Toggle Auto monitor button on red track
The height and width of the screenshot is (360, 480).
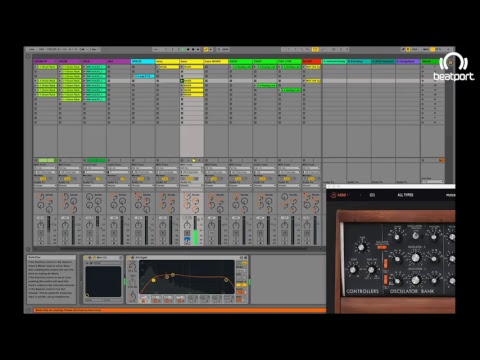tap(312, 179)
